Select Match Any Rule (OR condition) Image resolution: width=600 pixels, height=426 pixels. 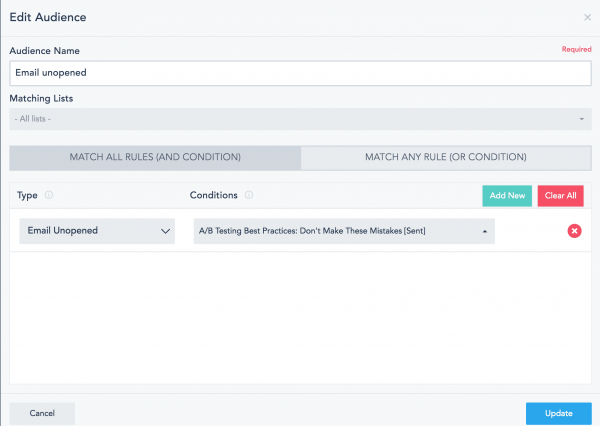pos(446,157)
